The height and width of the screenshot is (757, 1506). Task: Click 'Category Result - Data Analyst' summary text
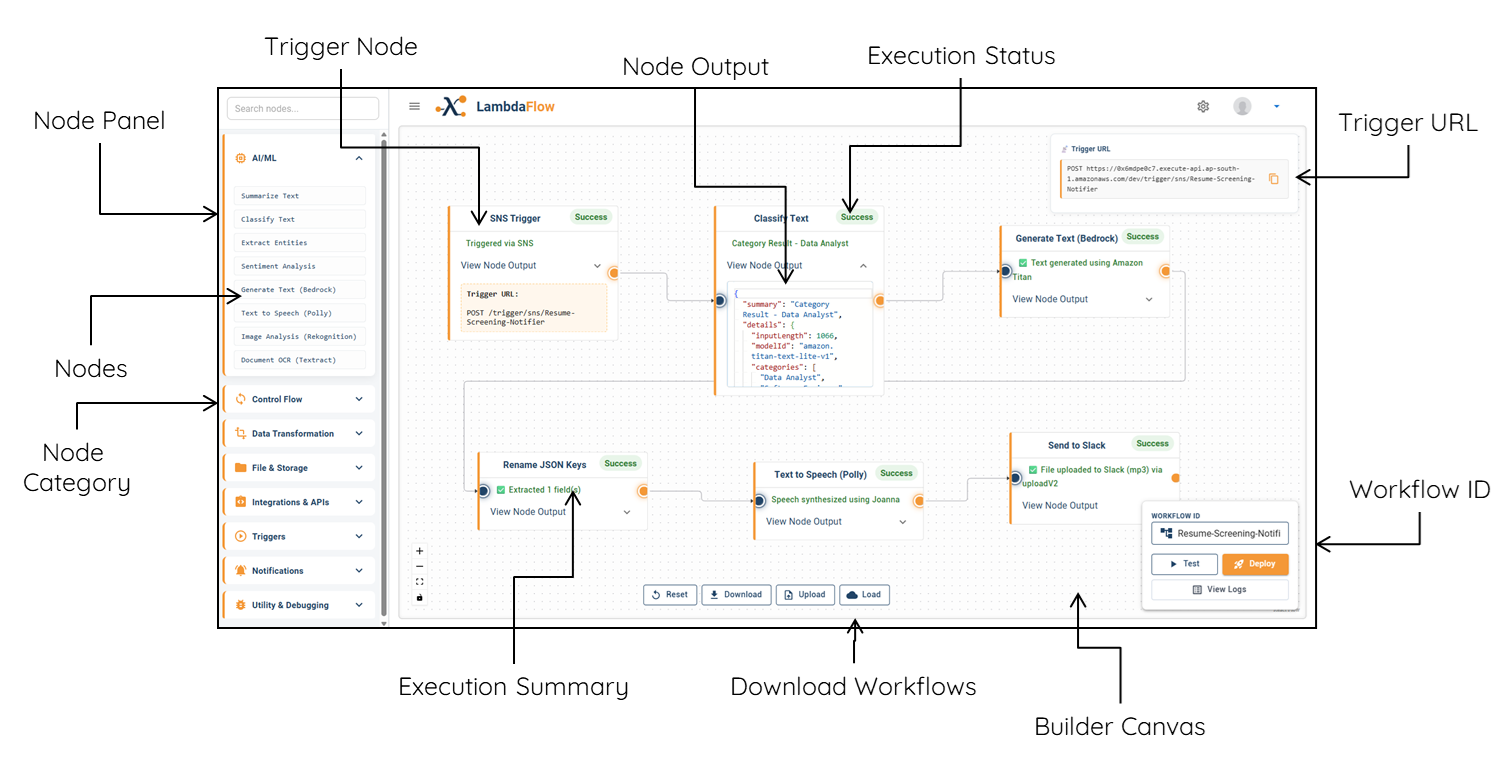coord(790,243)
